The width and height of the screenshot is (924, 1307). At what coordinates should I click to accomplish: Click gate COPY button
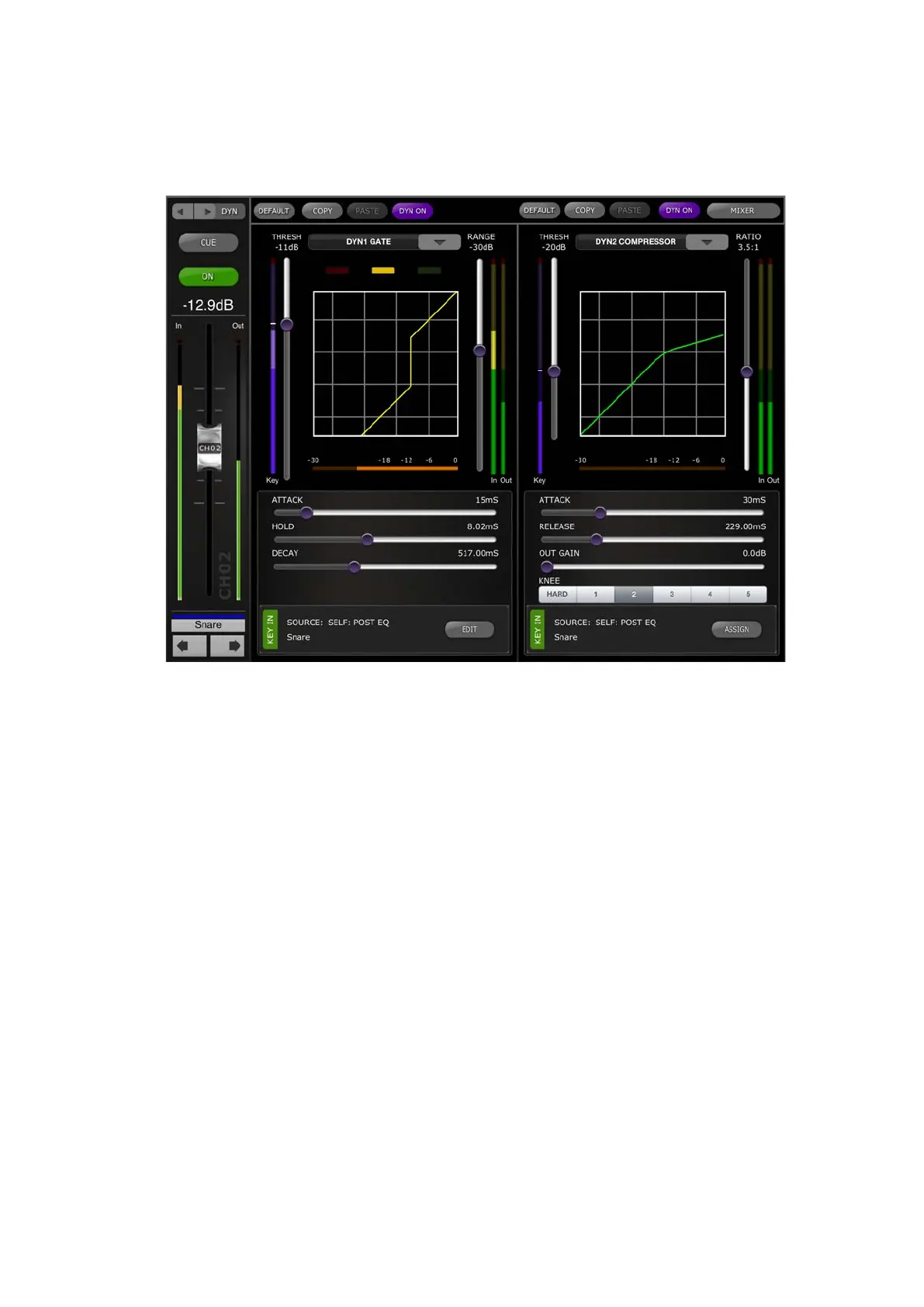pyautogui.click(x=322, y=211)
